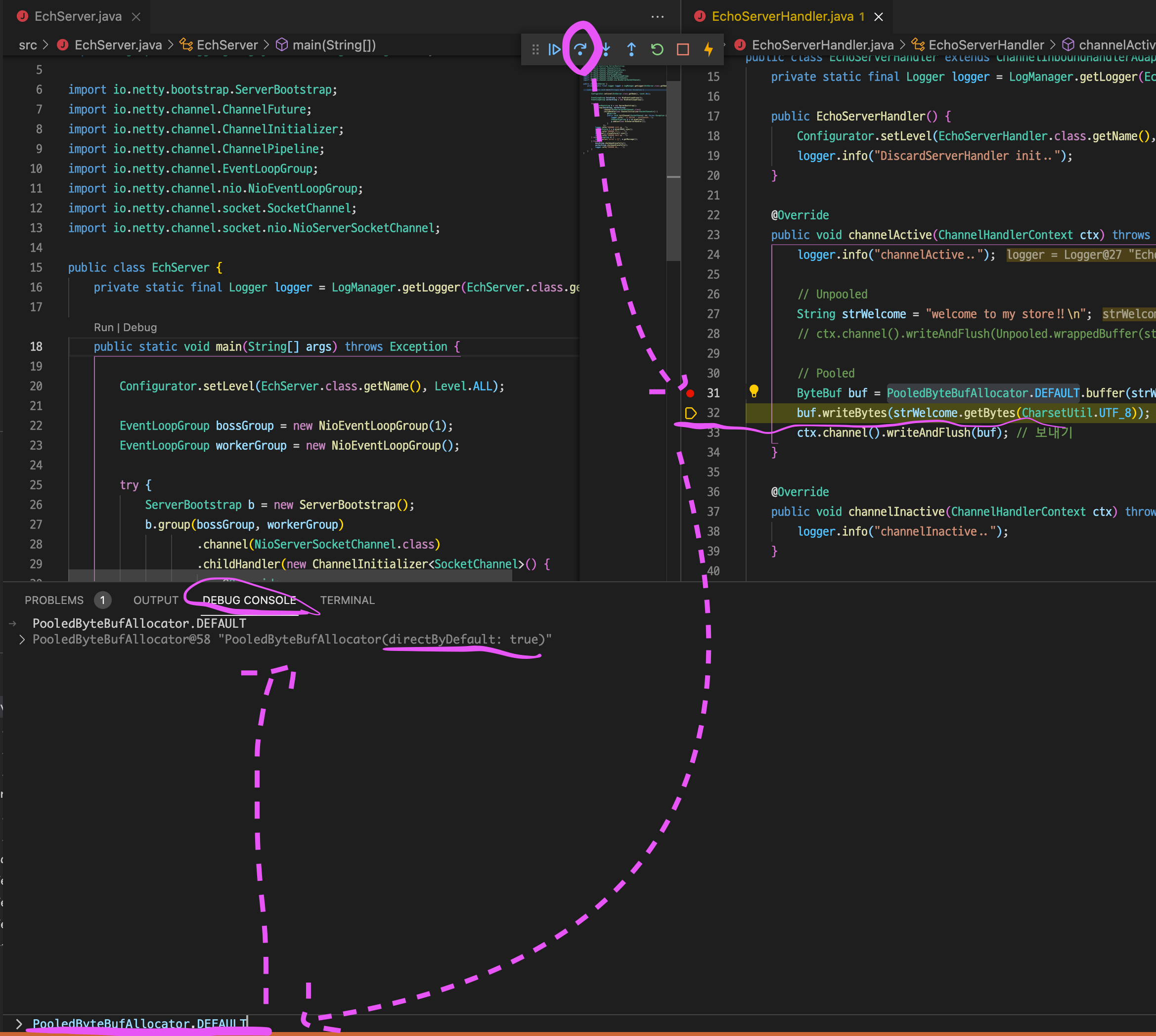
Task: Click the Run CodeLens above main
Action: point(103,327)
